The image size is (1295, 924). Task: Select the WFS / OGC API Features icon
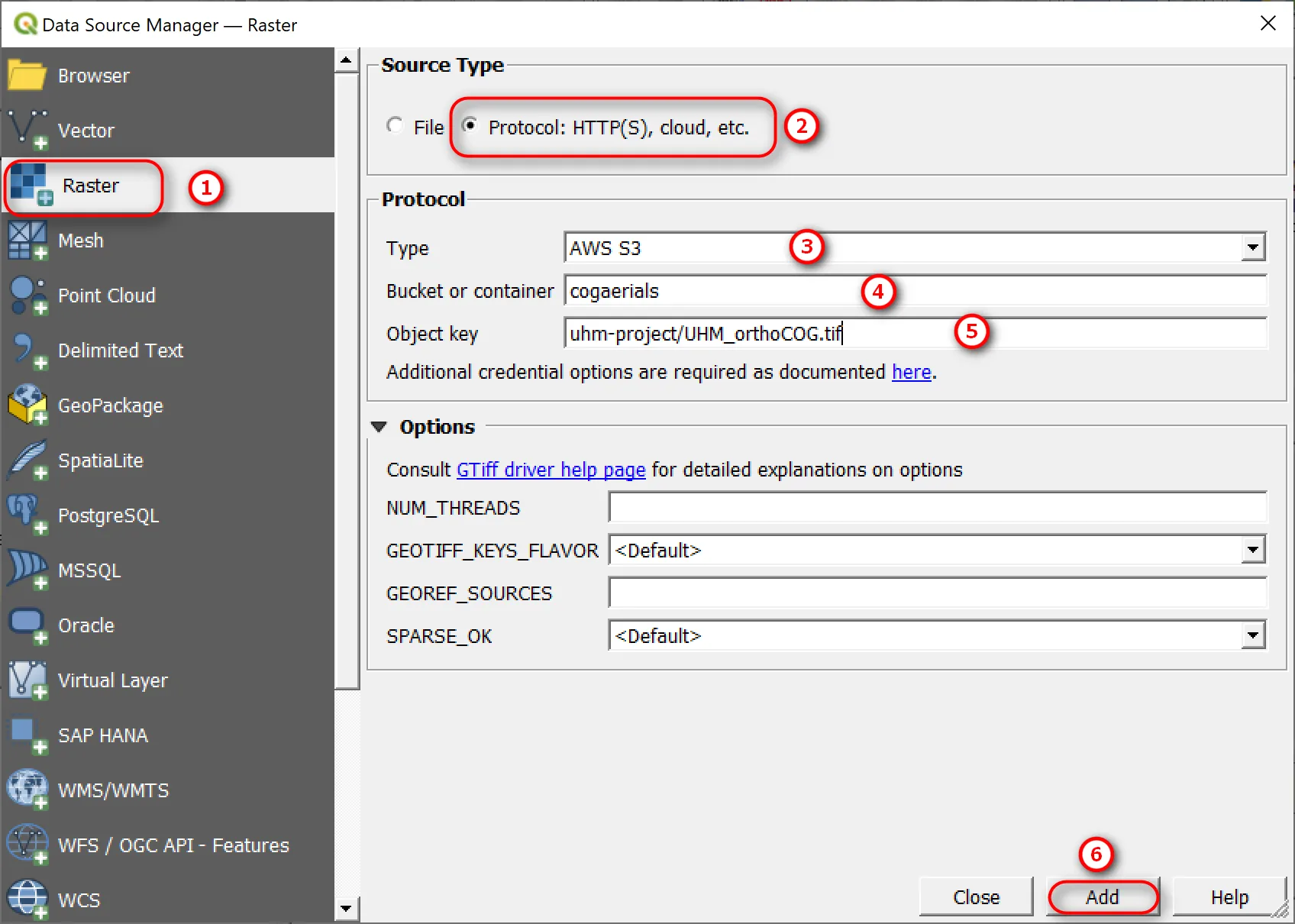27,845
